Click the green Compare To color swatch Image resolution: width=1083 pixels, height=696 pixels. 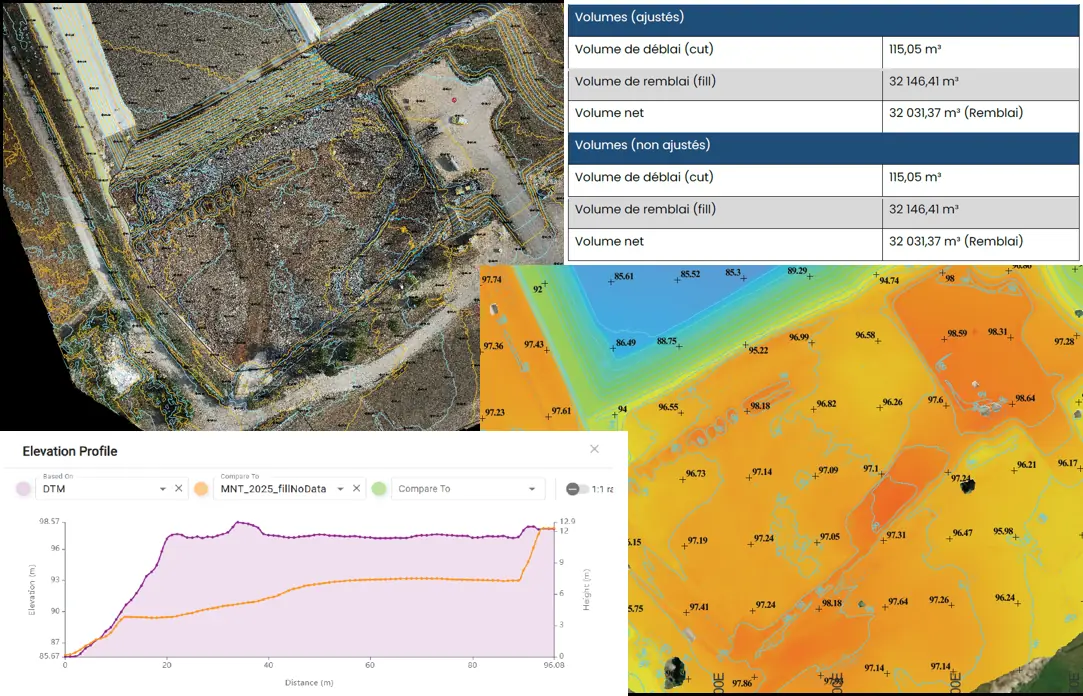tap(378, 489)
